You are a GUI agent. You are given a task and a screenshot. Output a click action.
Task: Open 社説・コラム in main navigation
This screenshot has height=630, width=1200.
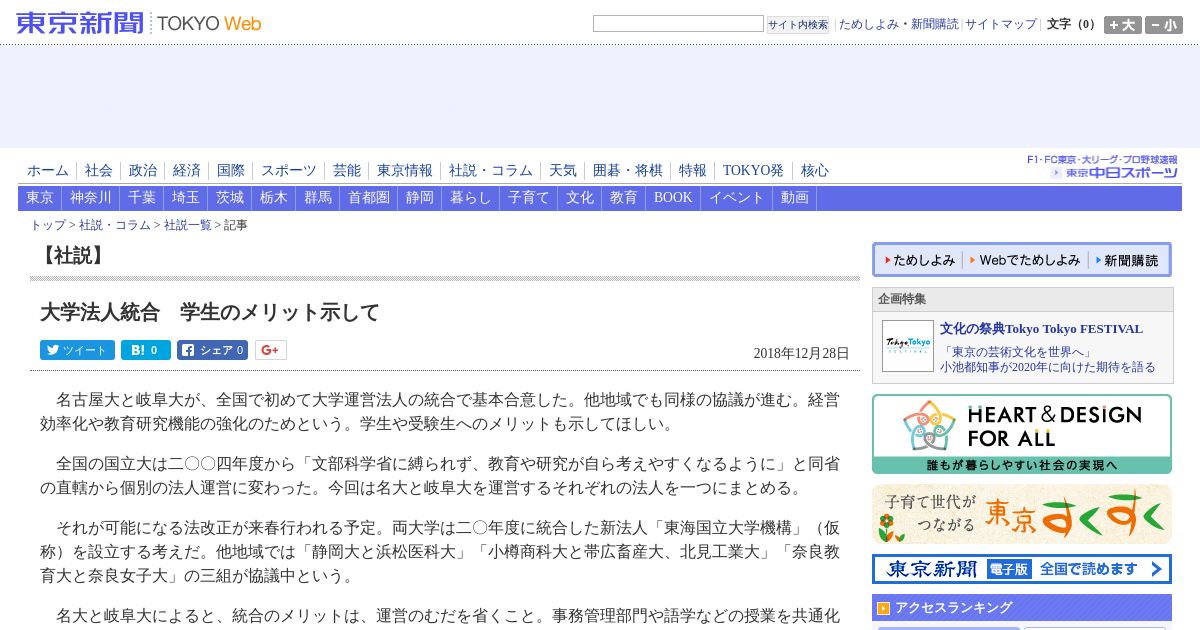(x=491, y=170)
